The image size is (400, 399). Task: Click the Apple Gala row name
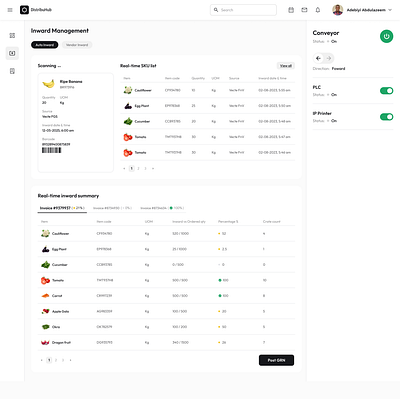point(61,311)
